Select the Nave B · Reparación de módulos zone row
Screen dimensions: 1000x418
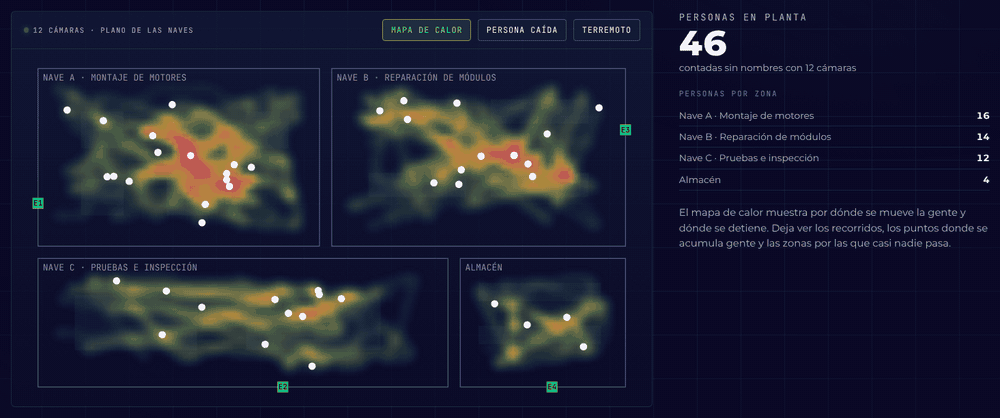[834, 137]
